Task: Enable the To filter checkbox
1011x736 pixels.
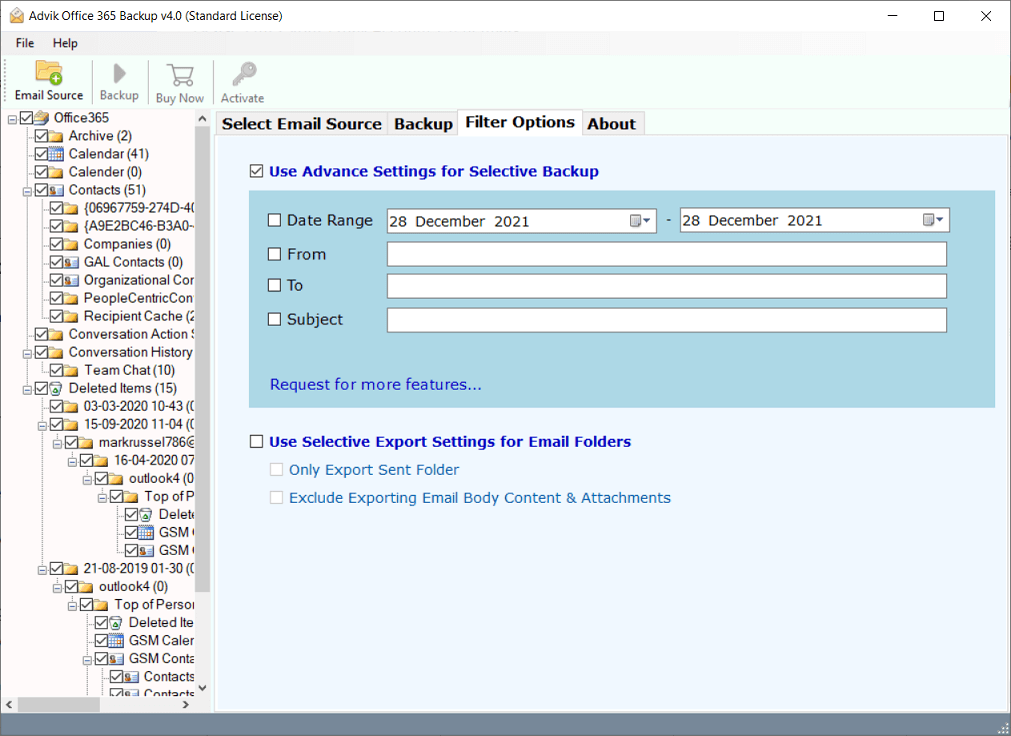Action: [275, 285]
